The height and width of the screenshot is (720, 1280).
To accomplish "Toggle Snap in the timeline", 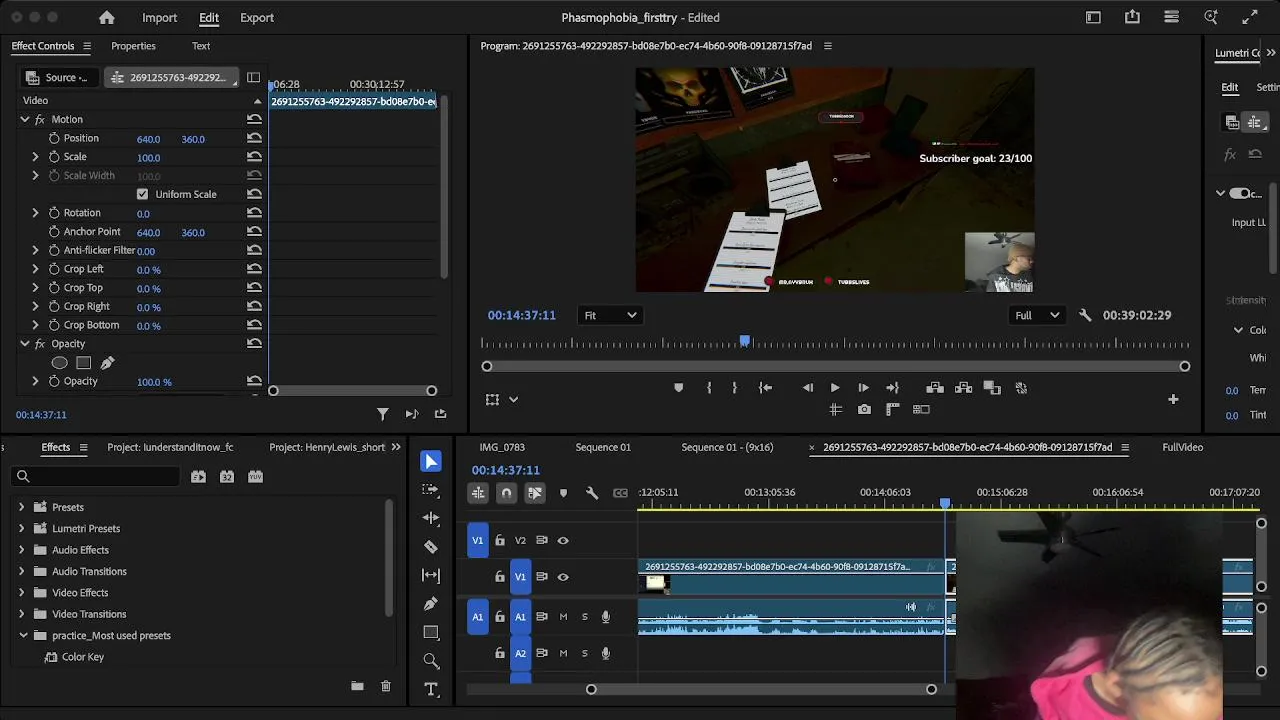I will coord(506,493).
